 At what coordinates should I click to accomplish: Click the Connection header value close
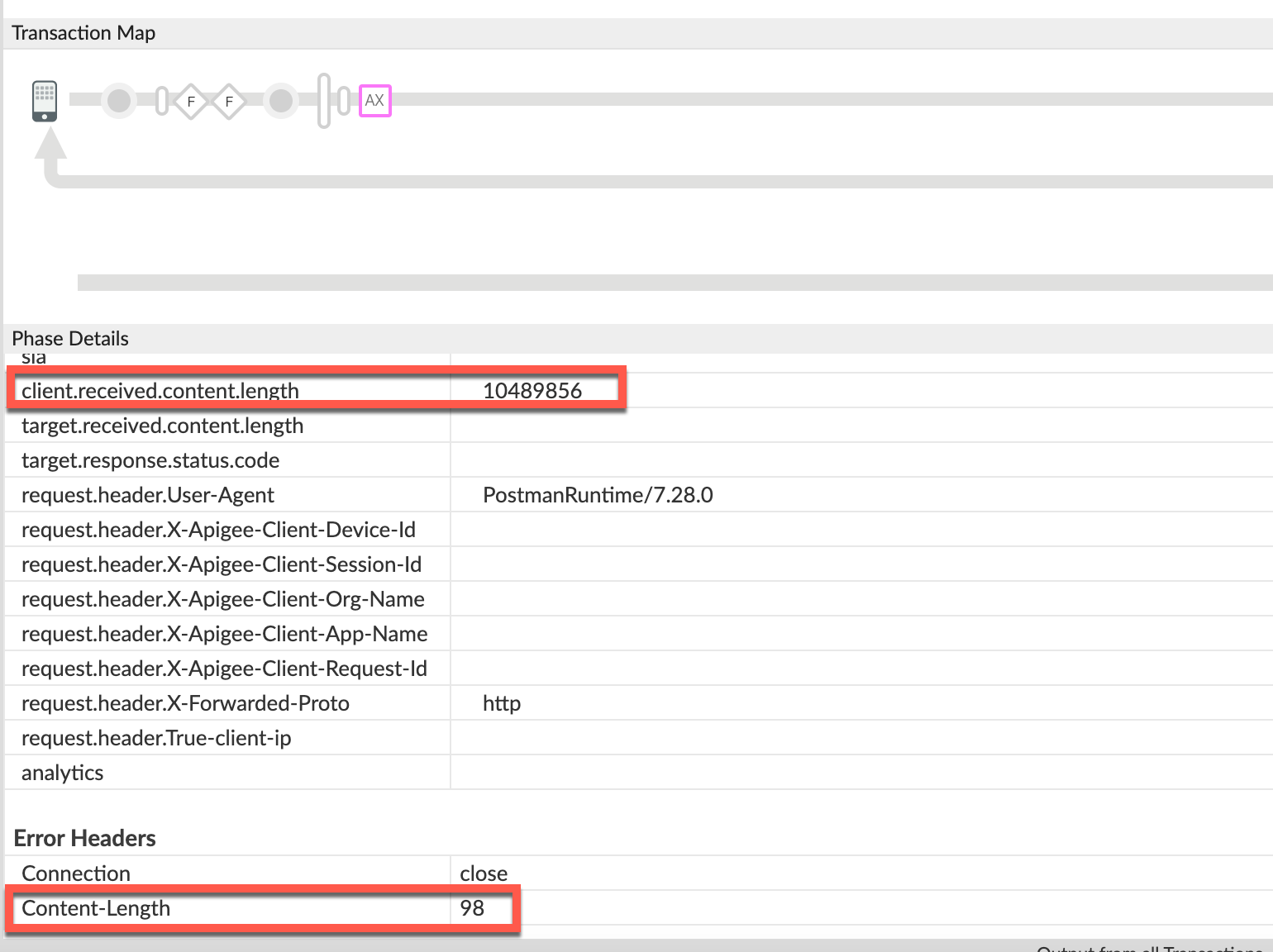(x=484, y=873)
